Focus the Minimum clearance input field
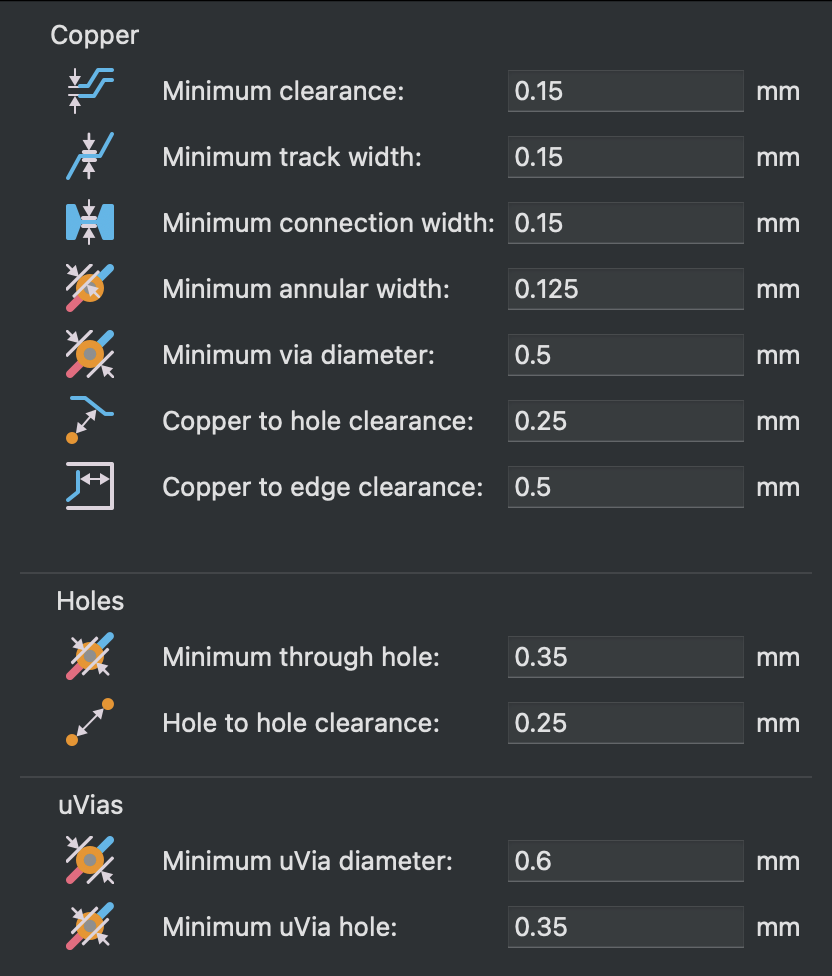 (x=625, y=91)
